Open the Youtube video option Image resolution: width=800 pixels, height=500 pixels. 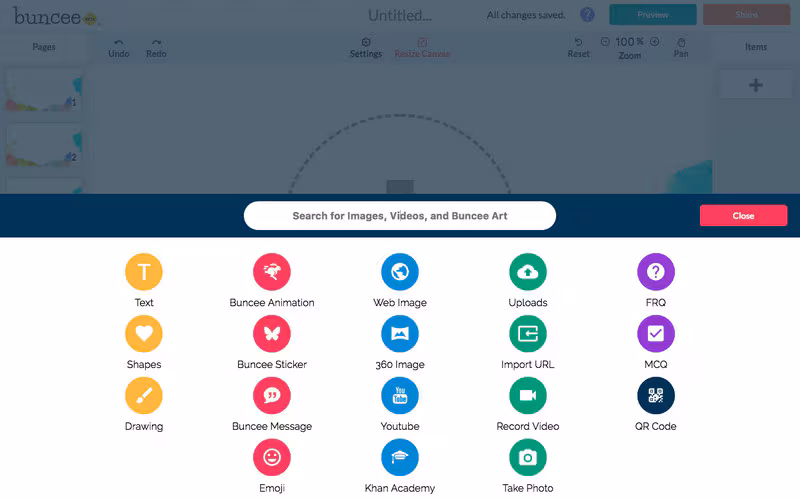(x=400, y=395)
